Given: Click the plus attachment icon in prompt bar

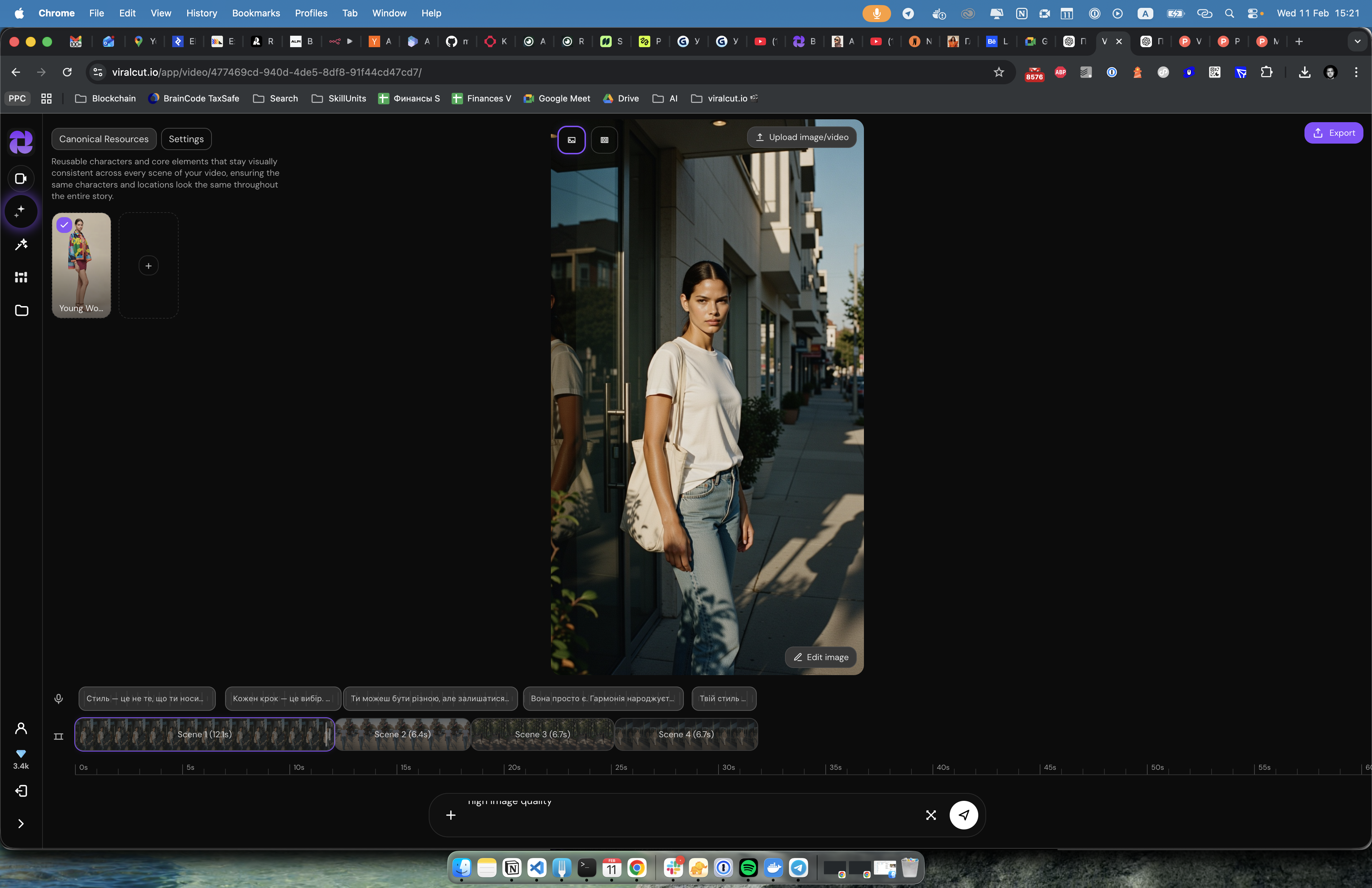Looking at the screenshot, I should [x=451, y=815].
